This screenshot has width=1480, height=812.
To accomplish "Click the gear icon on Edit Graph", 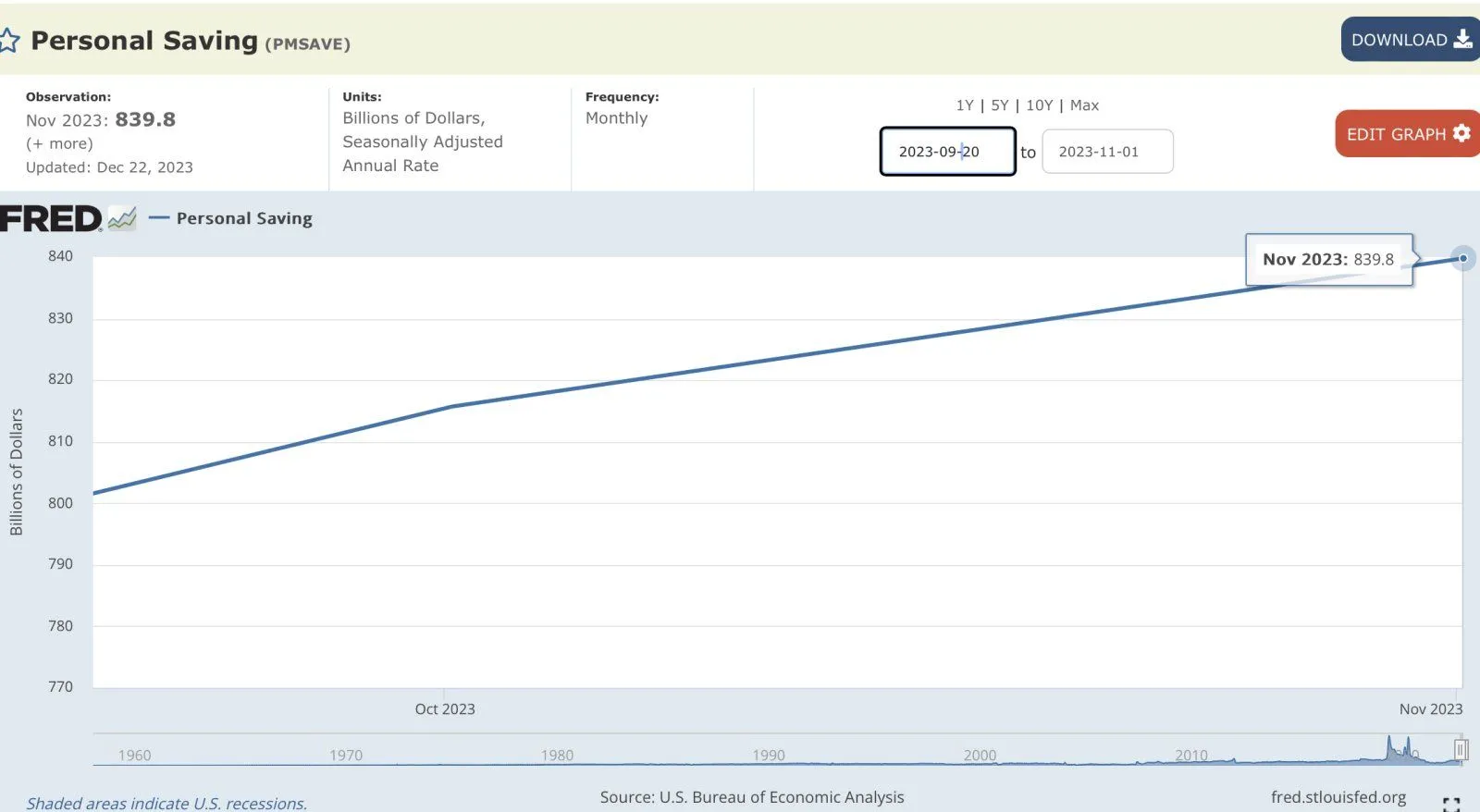I will click(1461, 133).
